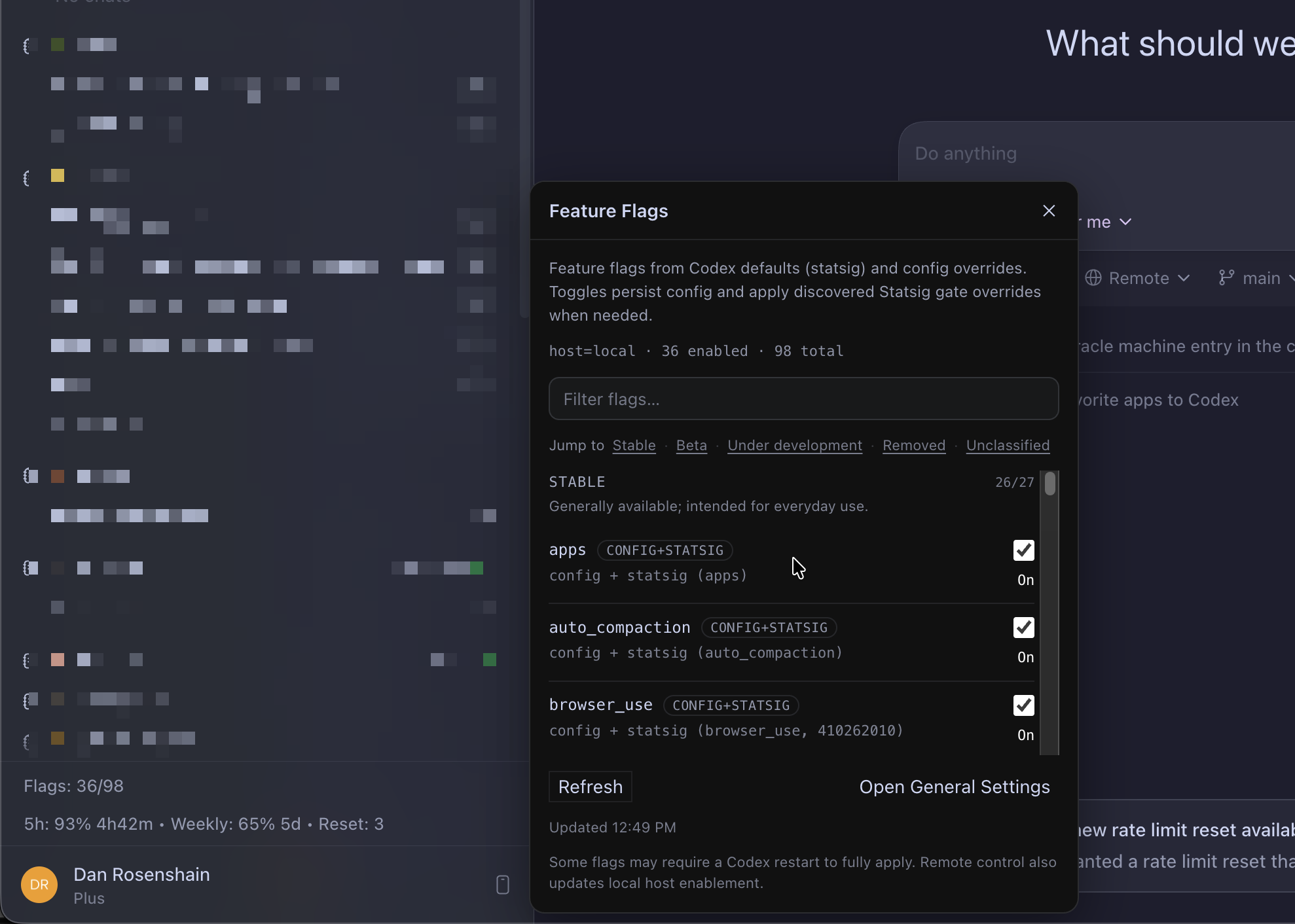The width and height of the screenshot is (1295, 924).
Task: Close the Feature Flags dialog
Action: [1049, 211]
